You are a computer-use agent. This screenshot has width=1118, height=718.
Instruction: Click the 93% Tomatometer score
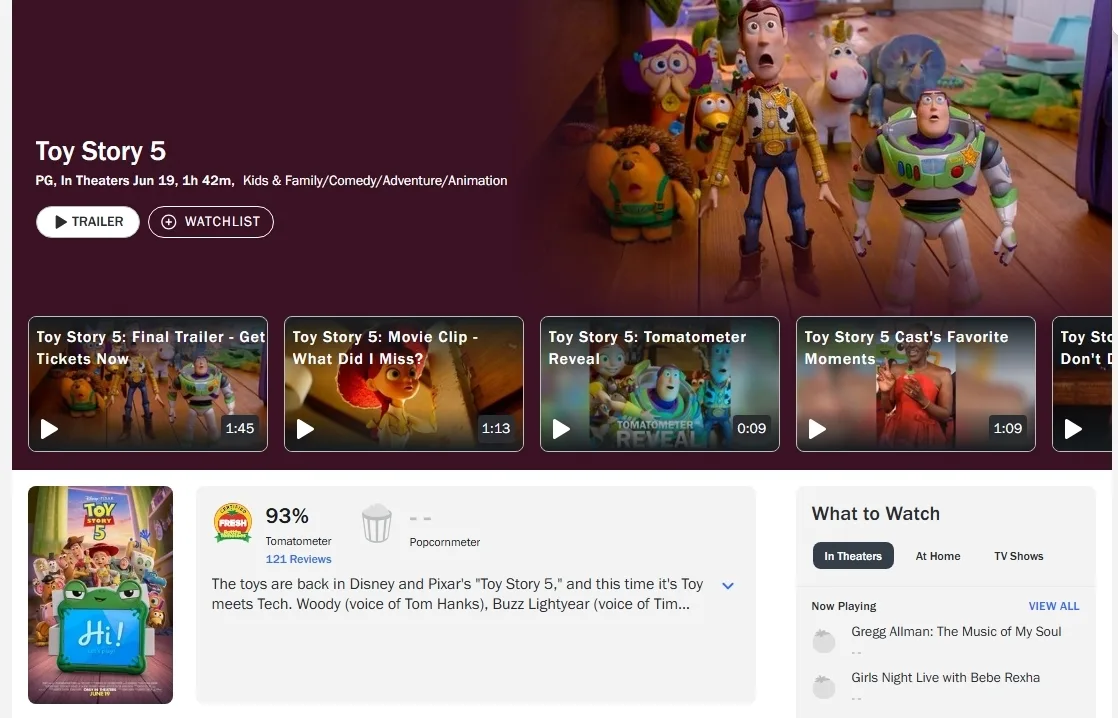287,516
